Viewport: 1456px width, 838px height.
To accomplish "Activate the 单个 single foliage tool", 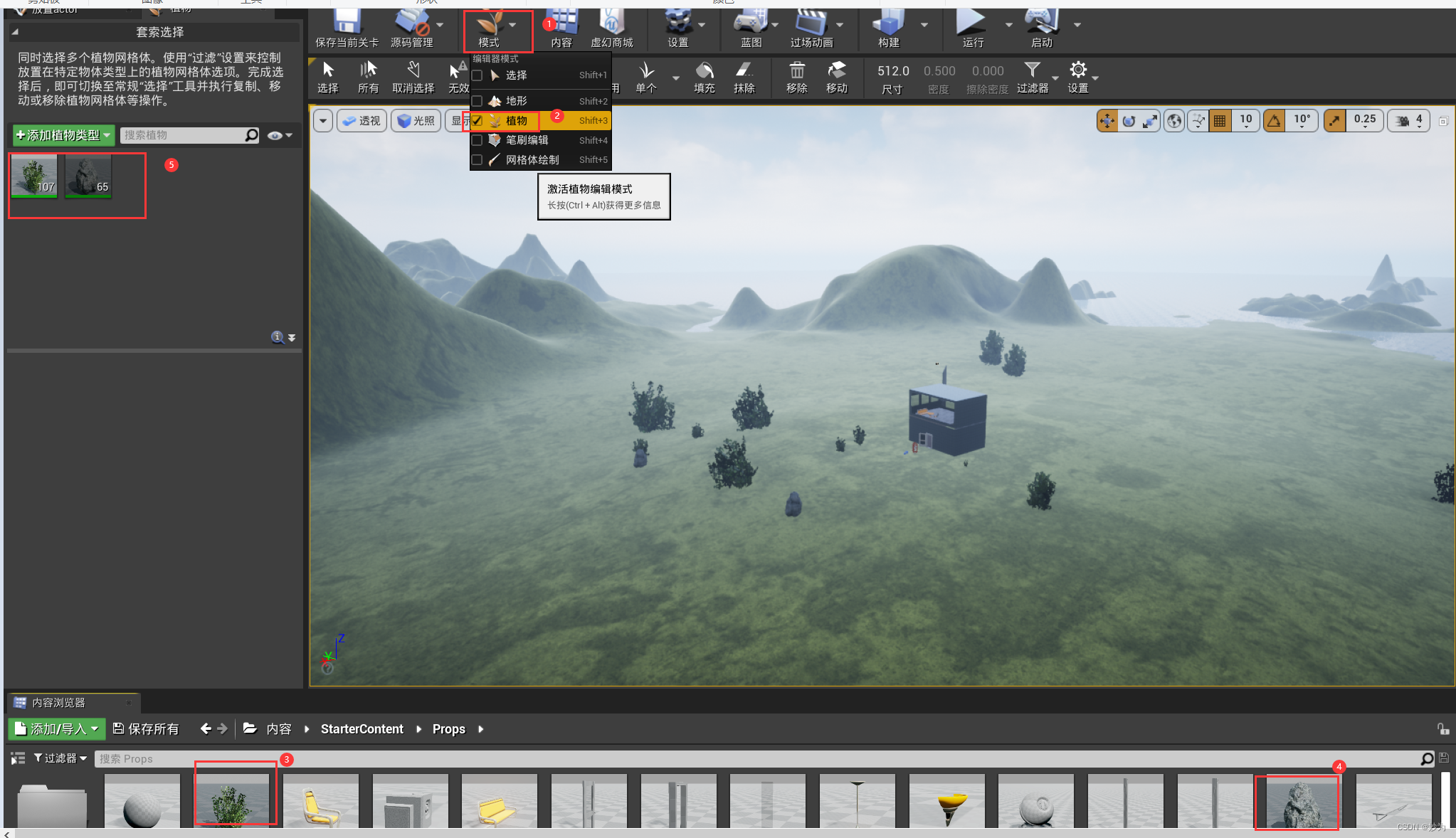I will coord(645,78).
